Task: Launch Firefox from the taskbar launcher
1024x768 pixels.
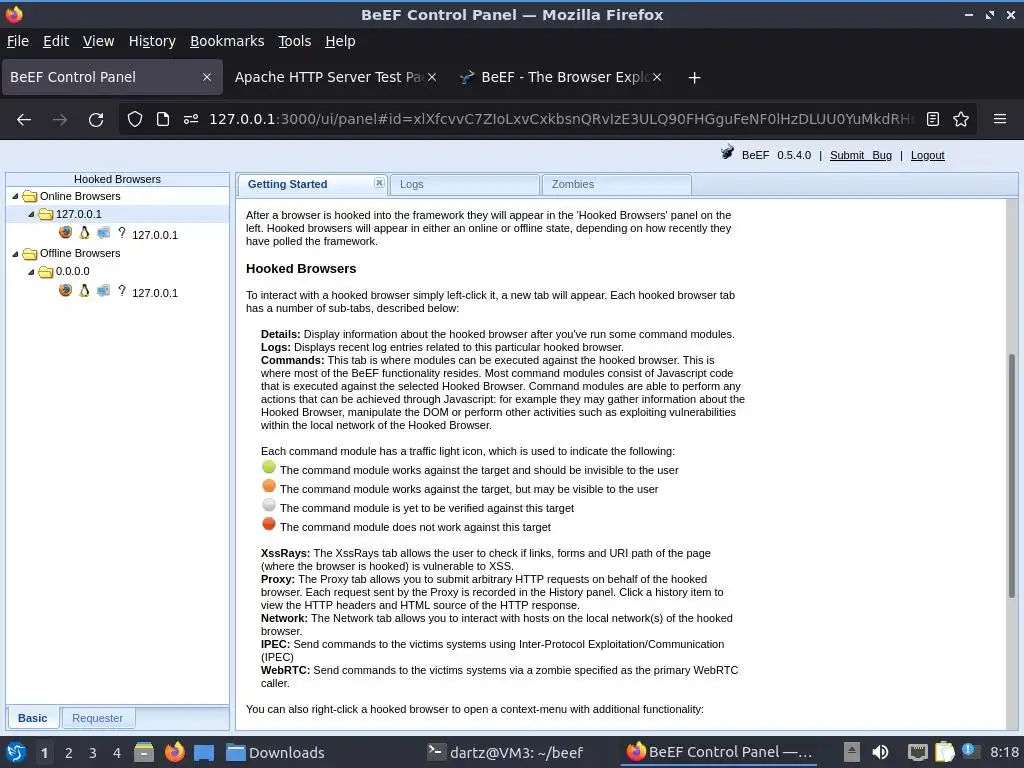Action: tap(174, 752)
